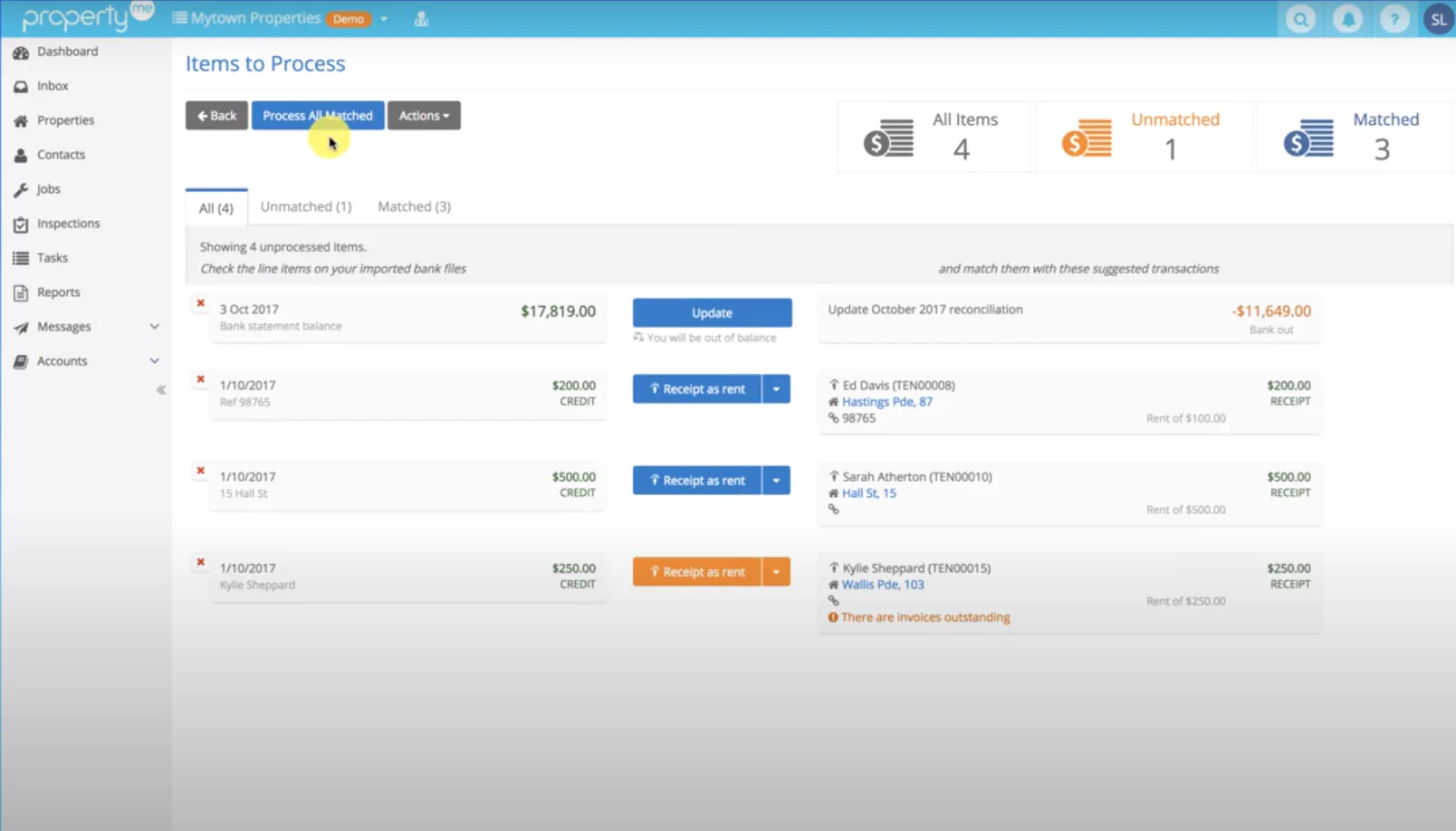The image size is (1456, 831).
Task: Select the Contacts sidebar item
Action: tap(61, 155)
